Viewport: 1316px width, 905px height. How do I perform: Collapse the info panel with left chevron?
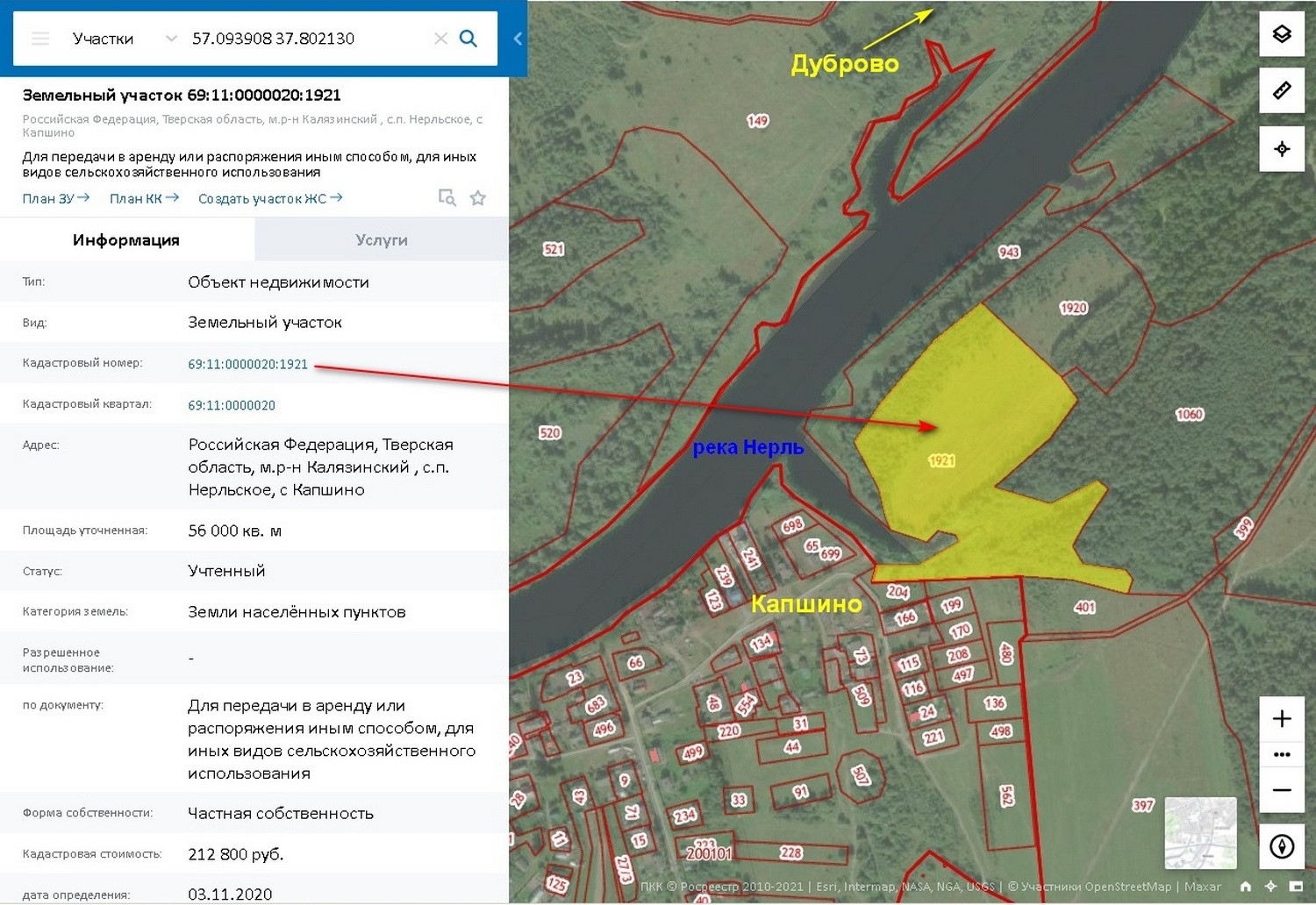tap(518, 39)
